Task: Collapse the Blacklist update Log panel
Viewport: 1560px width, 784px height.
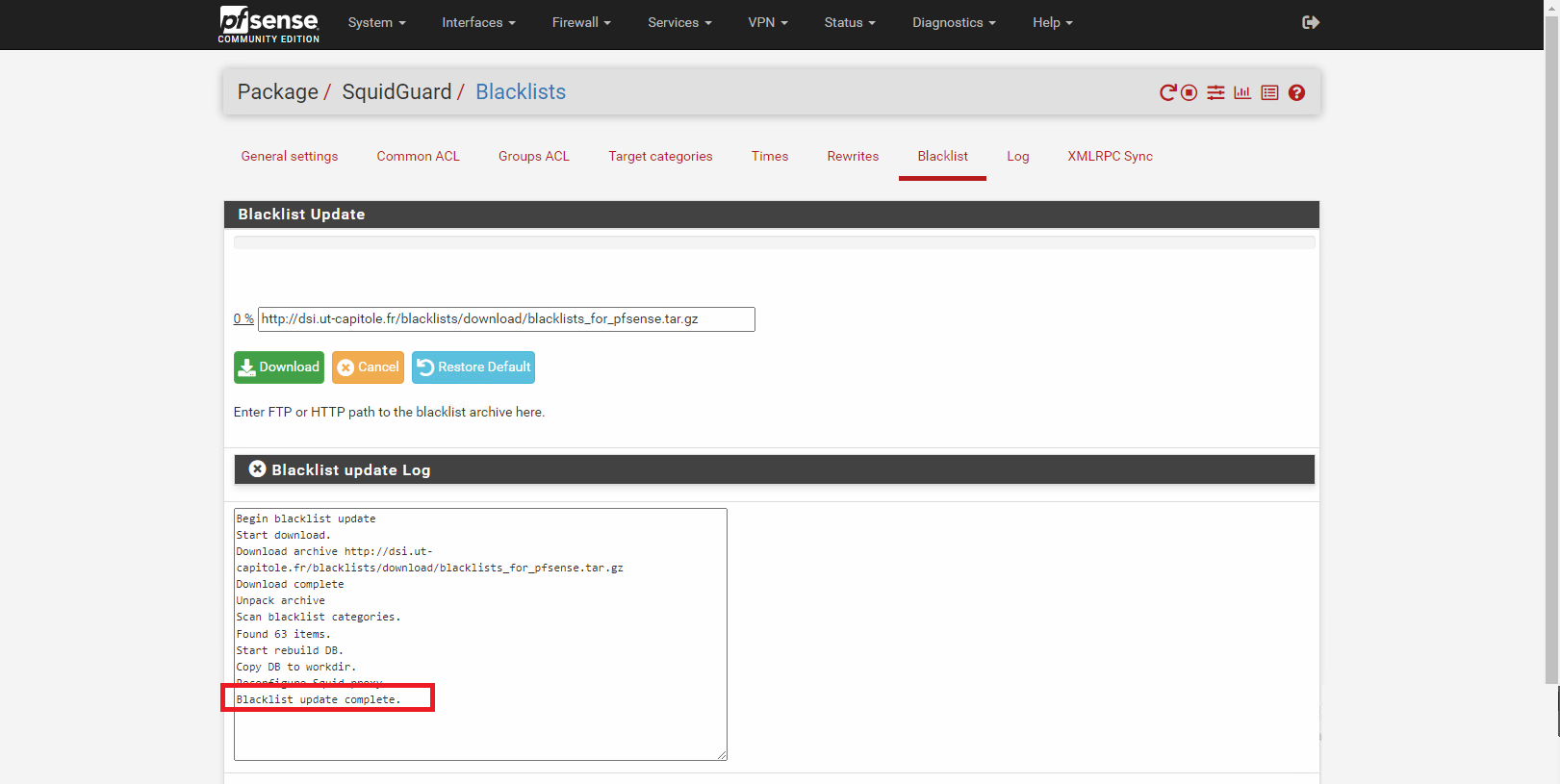Action: (x=257, y=468)
